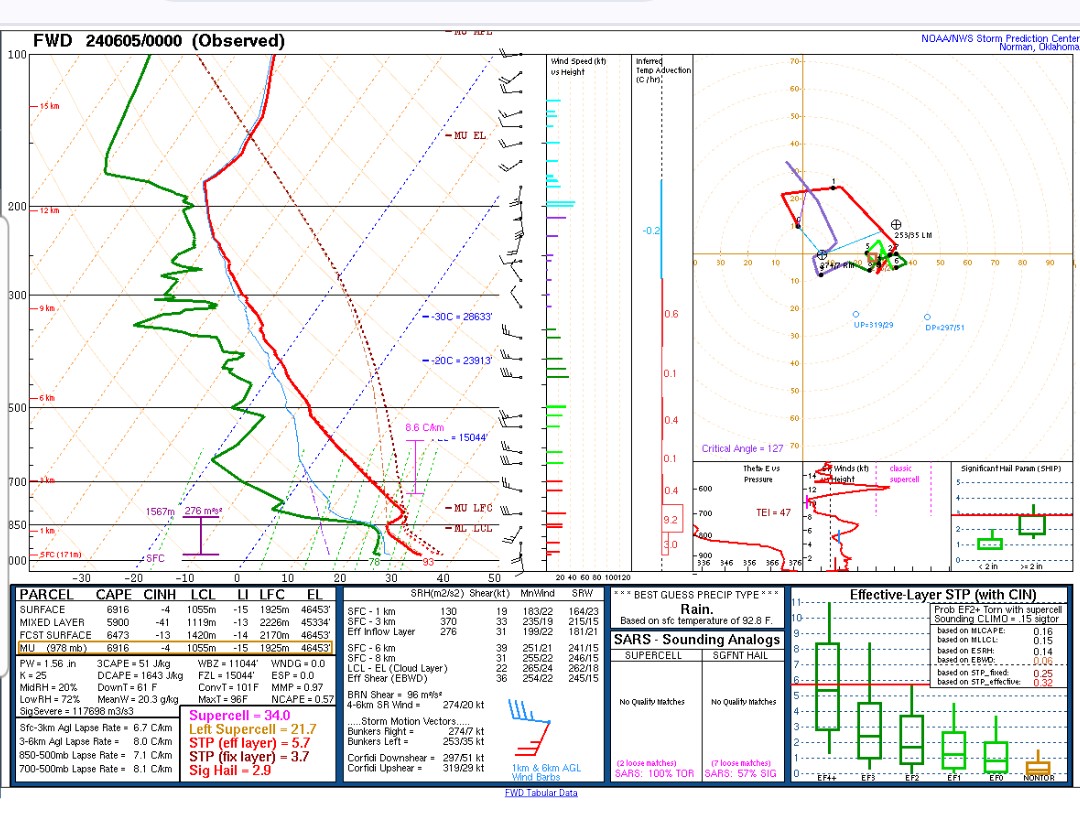The height and width of the screenshot is (824, 1080).
Task: Click the Supercell = 34.0 composite value
Action: click(x=240, y=716)
